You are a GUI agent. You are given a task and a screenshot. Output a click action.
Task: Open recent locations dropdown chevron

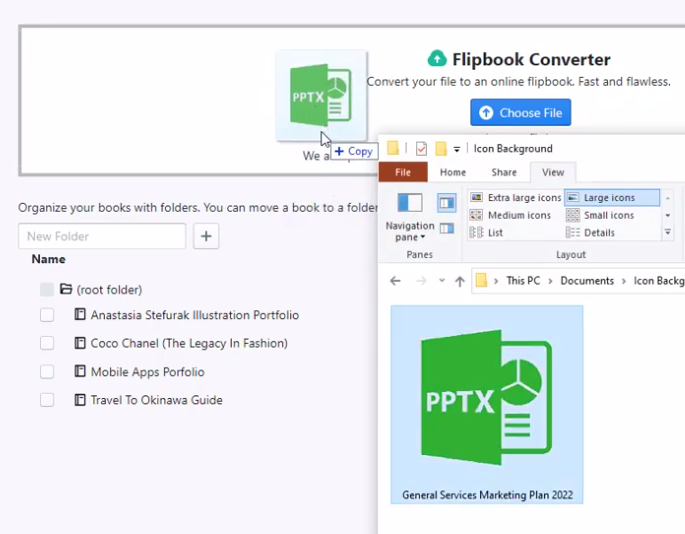(x=442, y=281)
